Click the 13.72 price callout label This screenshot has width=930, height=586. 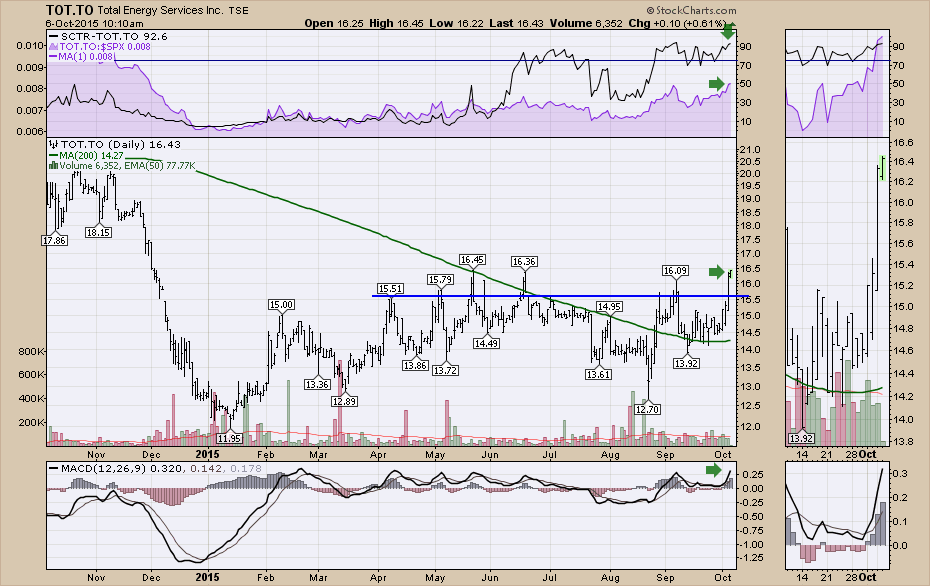pos(445,370)
